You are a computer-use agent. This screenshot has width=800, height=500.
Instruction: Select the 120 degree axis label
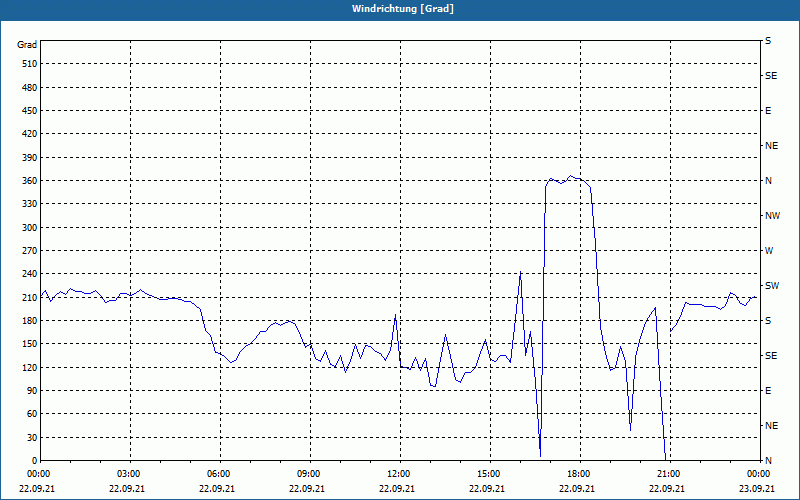(x=30, y=367)
